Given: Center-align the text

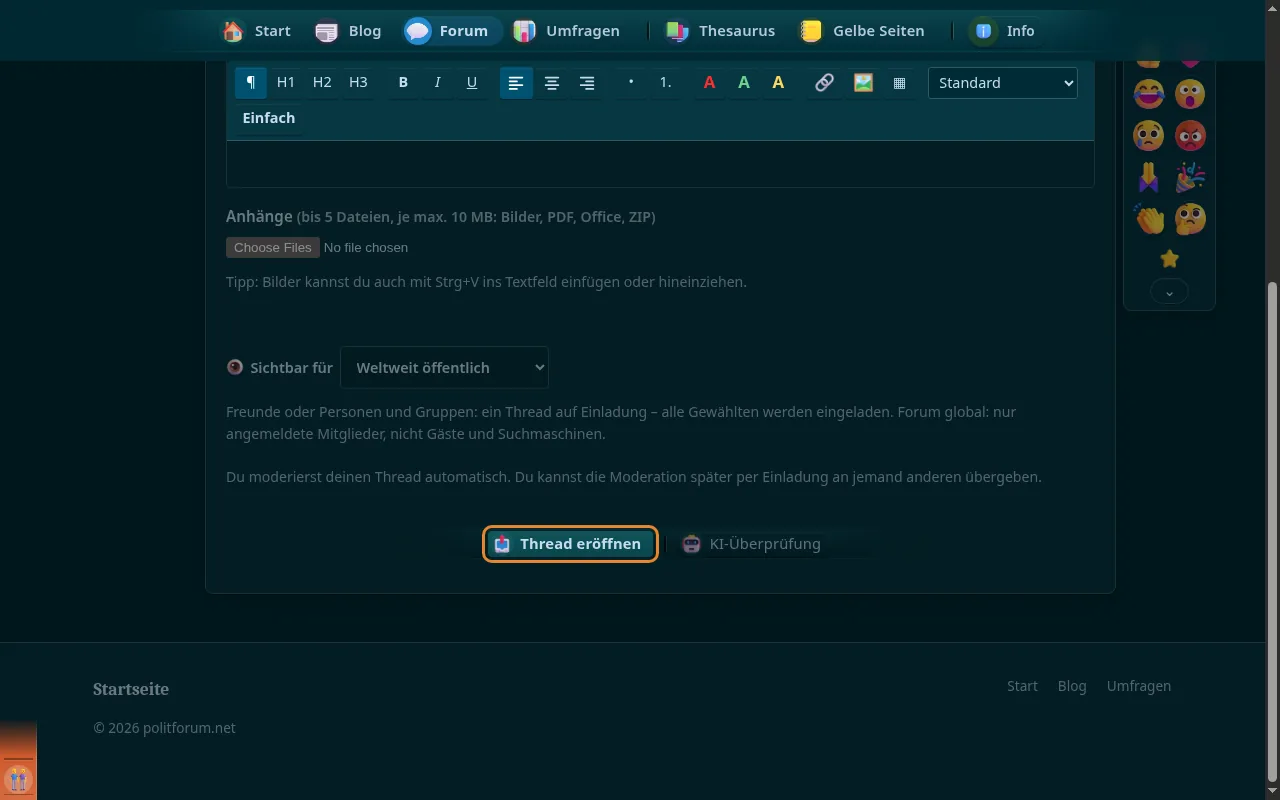Looking at the screenshot, I should (551, 83).
